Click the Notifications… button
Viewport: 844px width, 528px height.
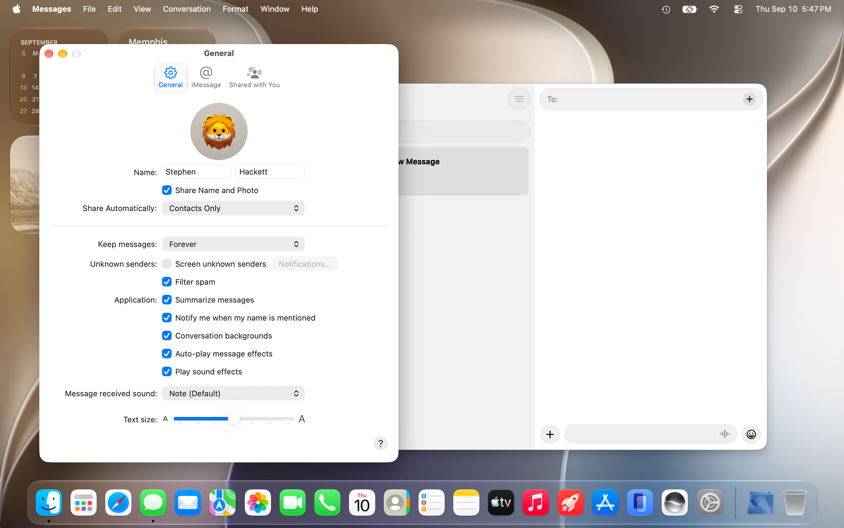coord(305,264)
